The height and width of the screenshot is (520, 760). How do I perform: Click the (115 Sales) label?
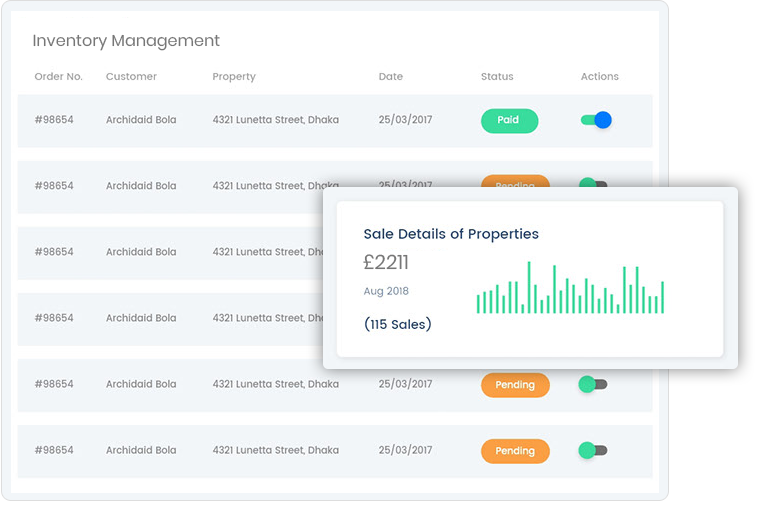point(397,324)
